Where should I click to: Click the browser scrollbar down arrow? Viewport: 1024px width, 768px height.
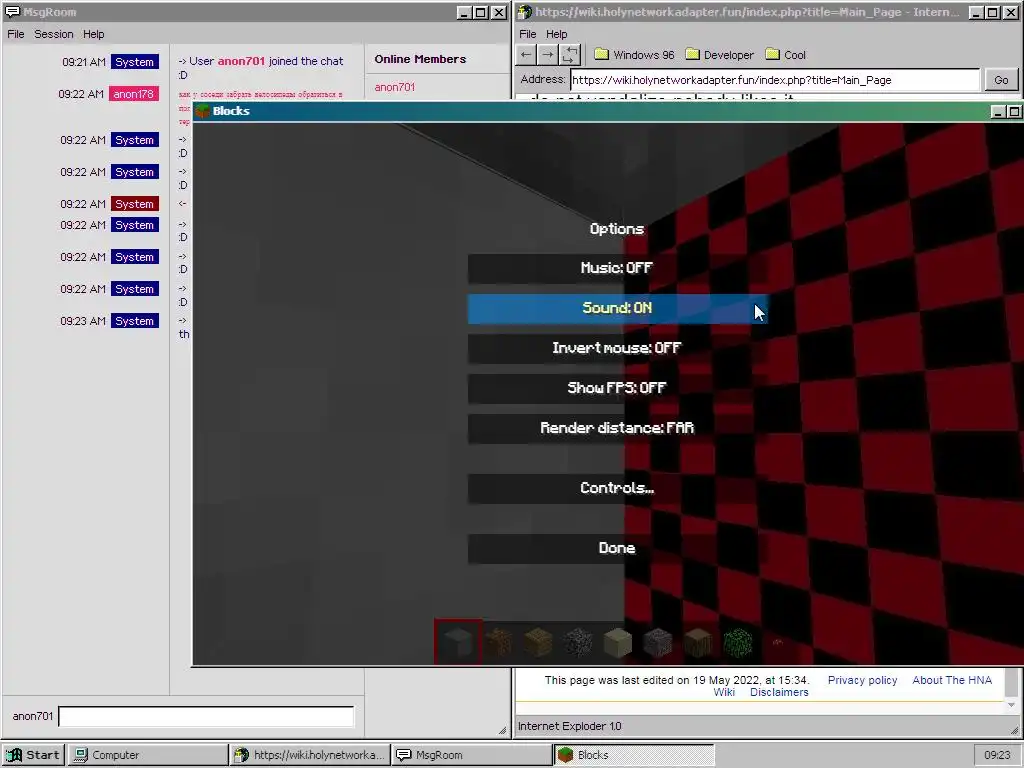[x=1011, y=705]
